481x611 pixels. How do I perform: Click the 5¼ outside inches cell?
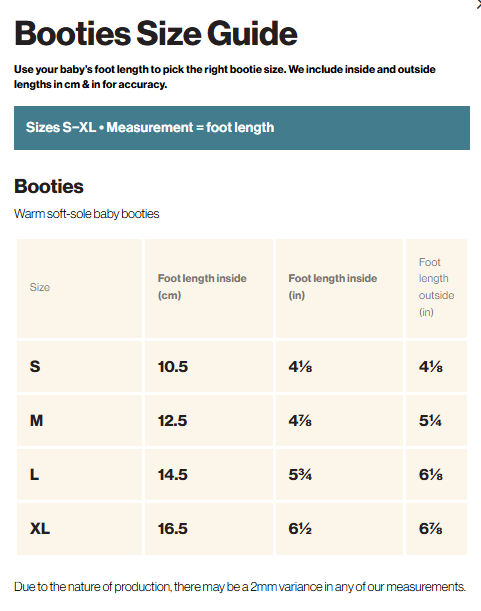click(436, 420)
